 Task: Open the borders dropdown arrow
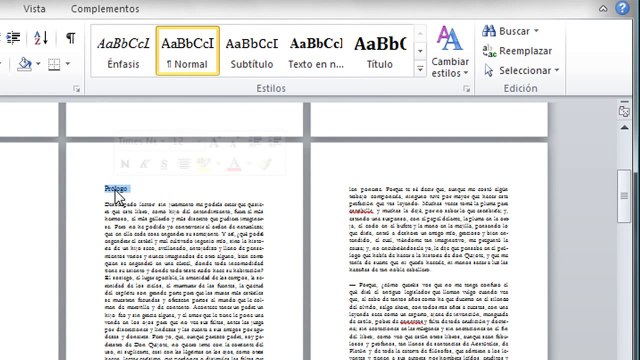[x=67, y=64]
